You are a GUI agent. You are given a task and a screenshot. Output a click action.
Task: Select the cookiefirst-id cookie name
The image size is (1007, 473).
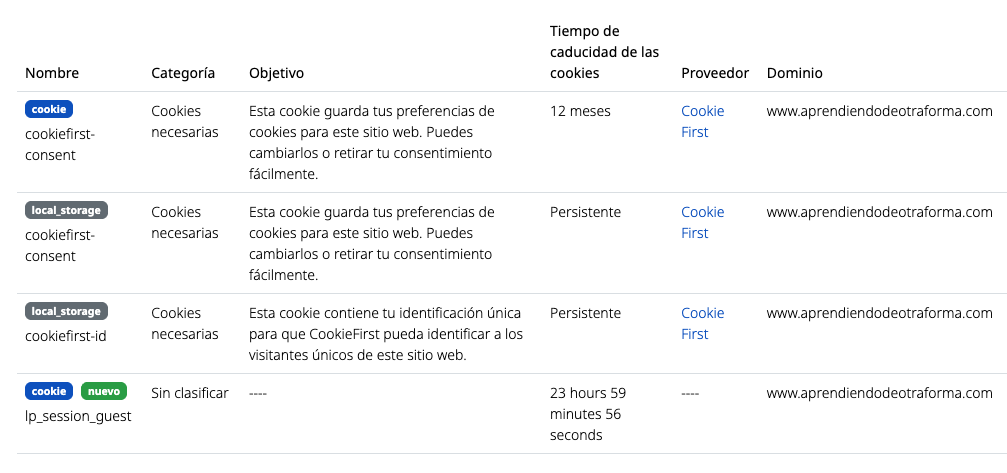pos(66,335)
